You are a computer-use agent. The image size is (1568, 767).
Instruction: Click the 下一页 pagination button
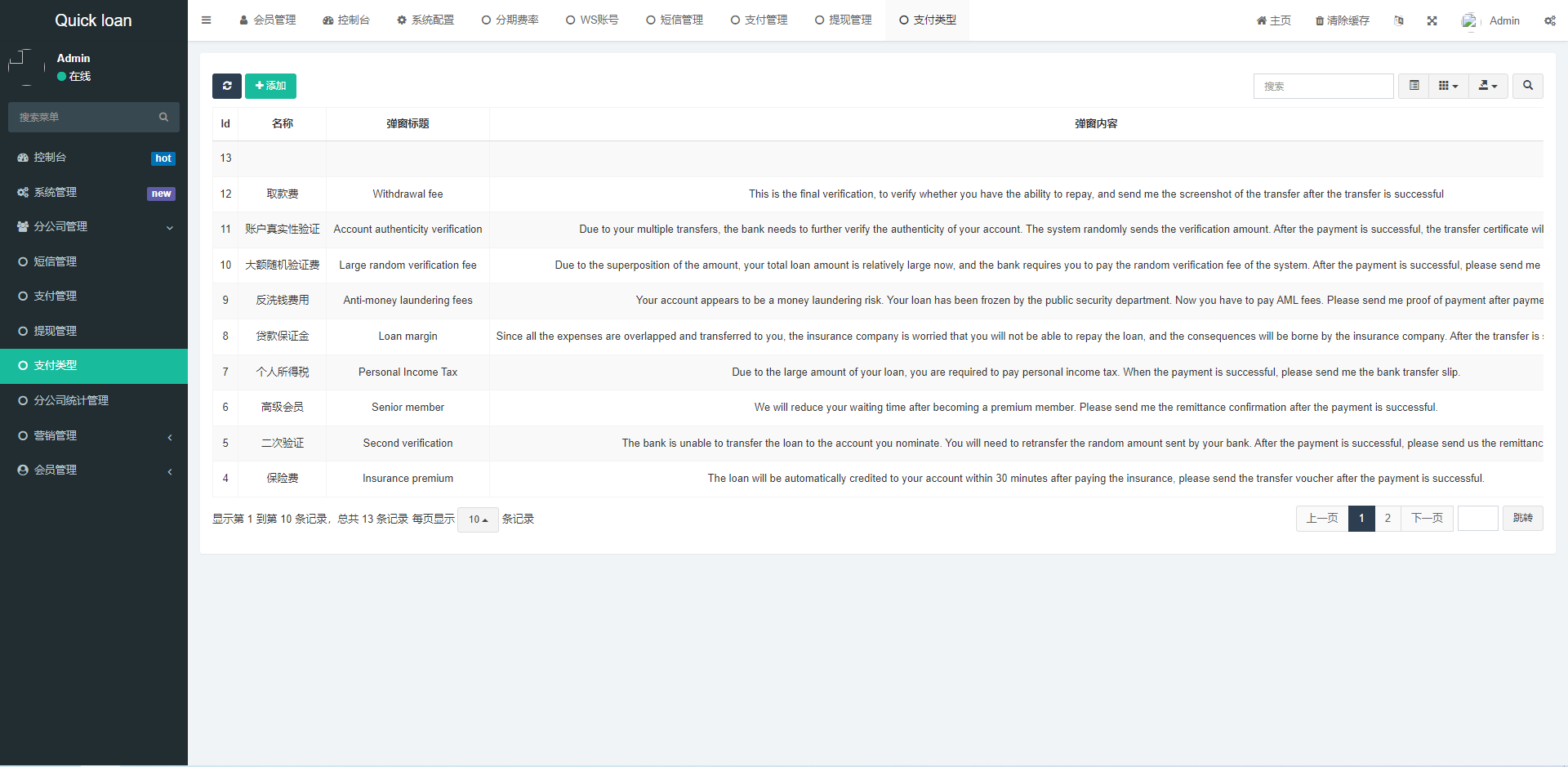coord(1427,519)
